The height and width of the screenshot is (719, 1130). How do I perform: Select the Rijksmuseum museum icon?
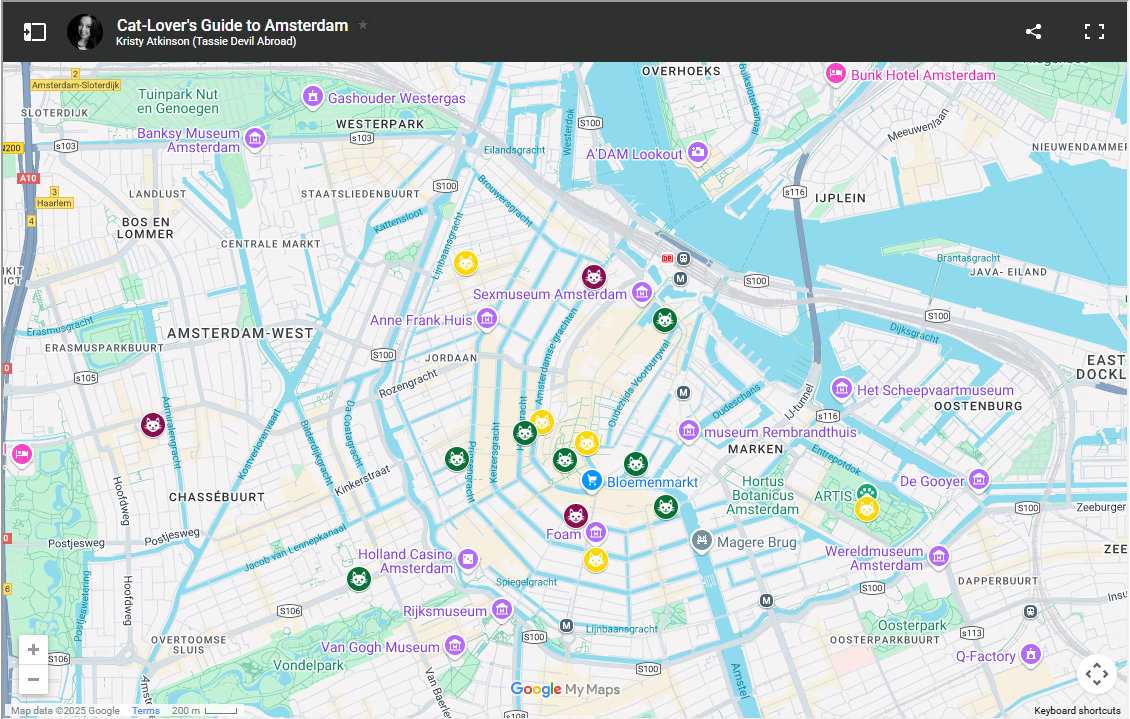click(502, 609)
